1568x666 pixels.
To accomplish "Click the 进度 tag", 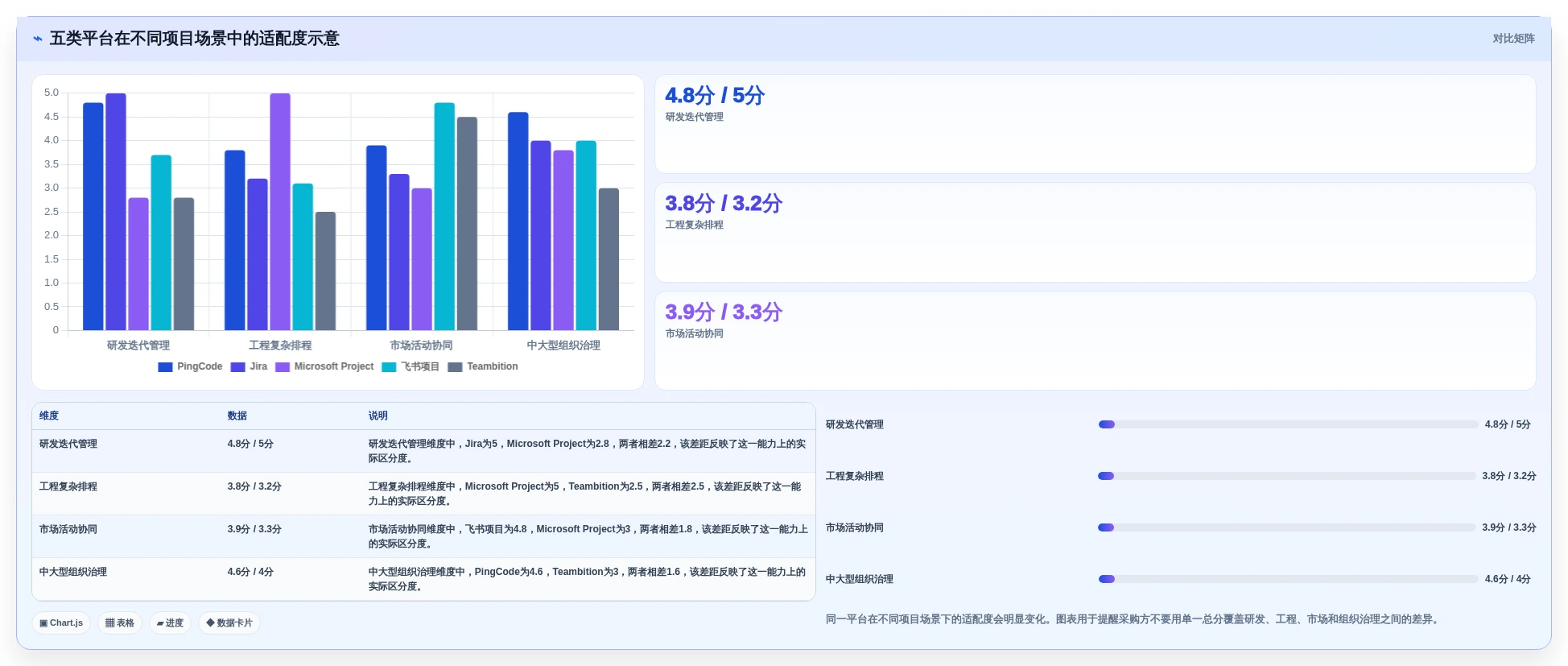I will click(170, 623).
